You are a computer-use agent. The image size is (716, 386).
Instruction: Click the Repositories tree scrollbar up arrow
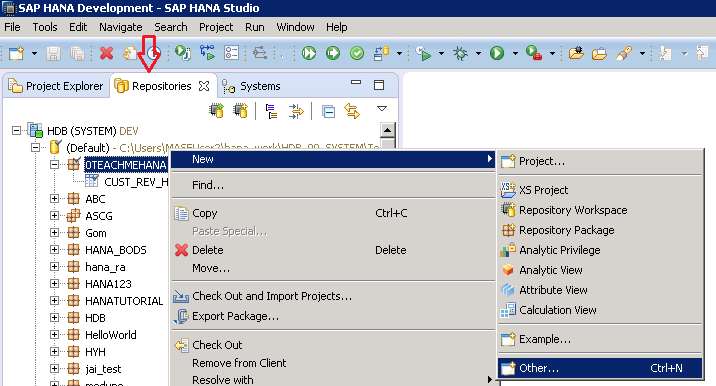387,130
